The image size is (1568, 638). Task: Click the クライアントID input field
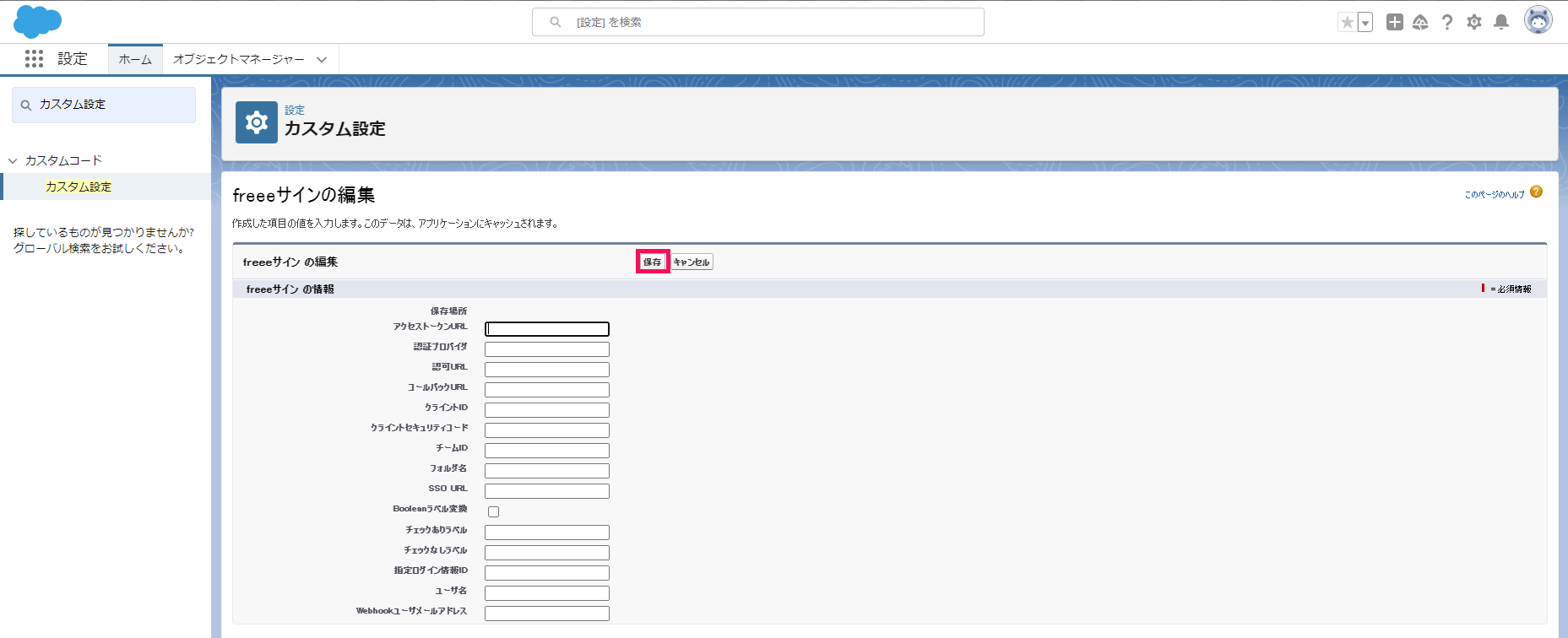point(547,410)
